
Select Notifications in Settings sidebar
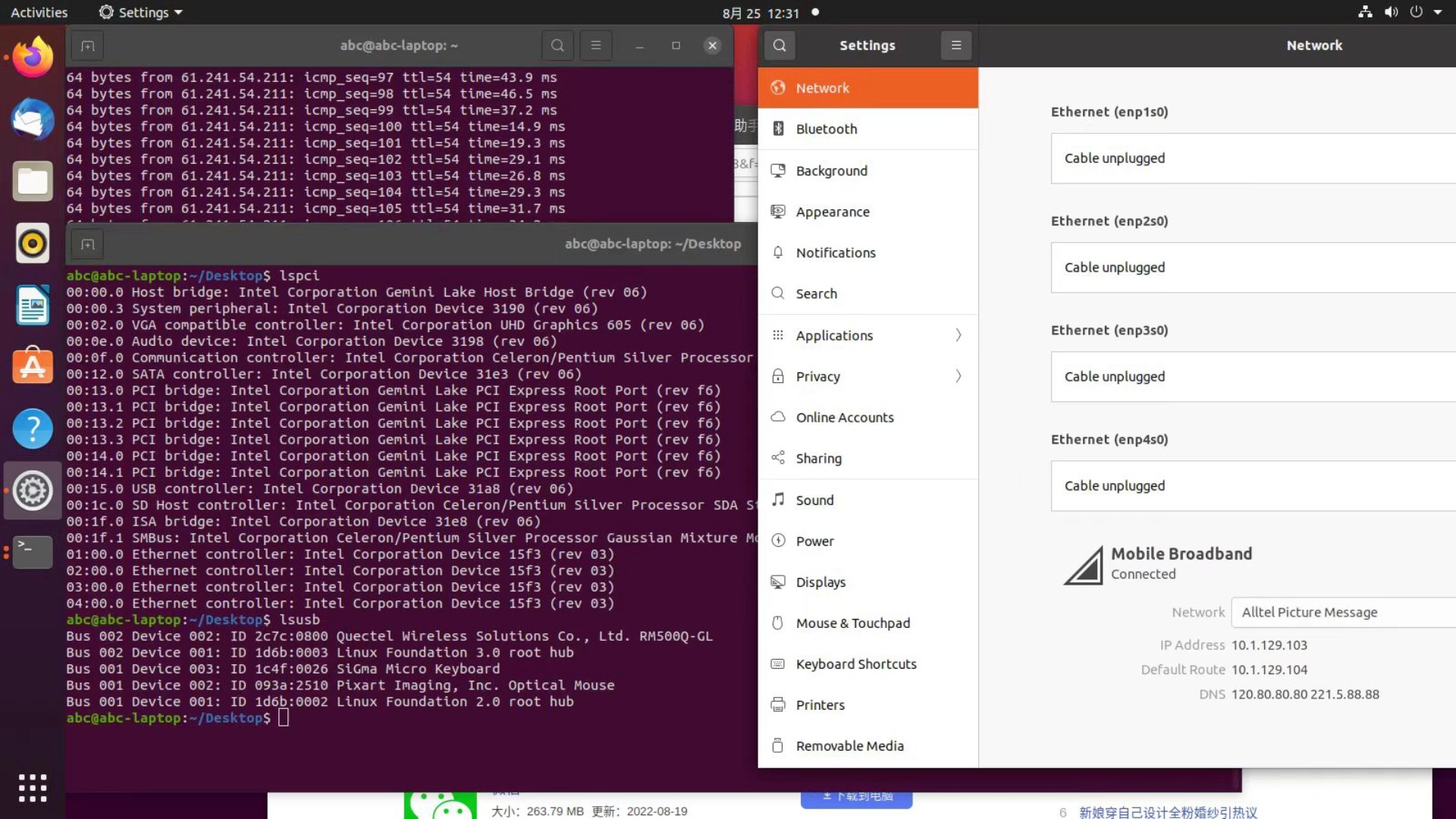(x=868, y=253)
